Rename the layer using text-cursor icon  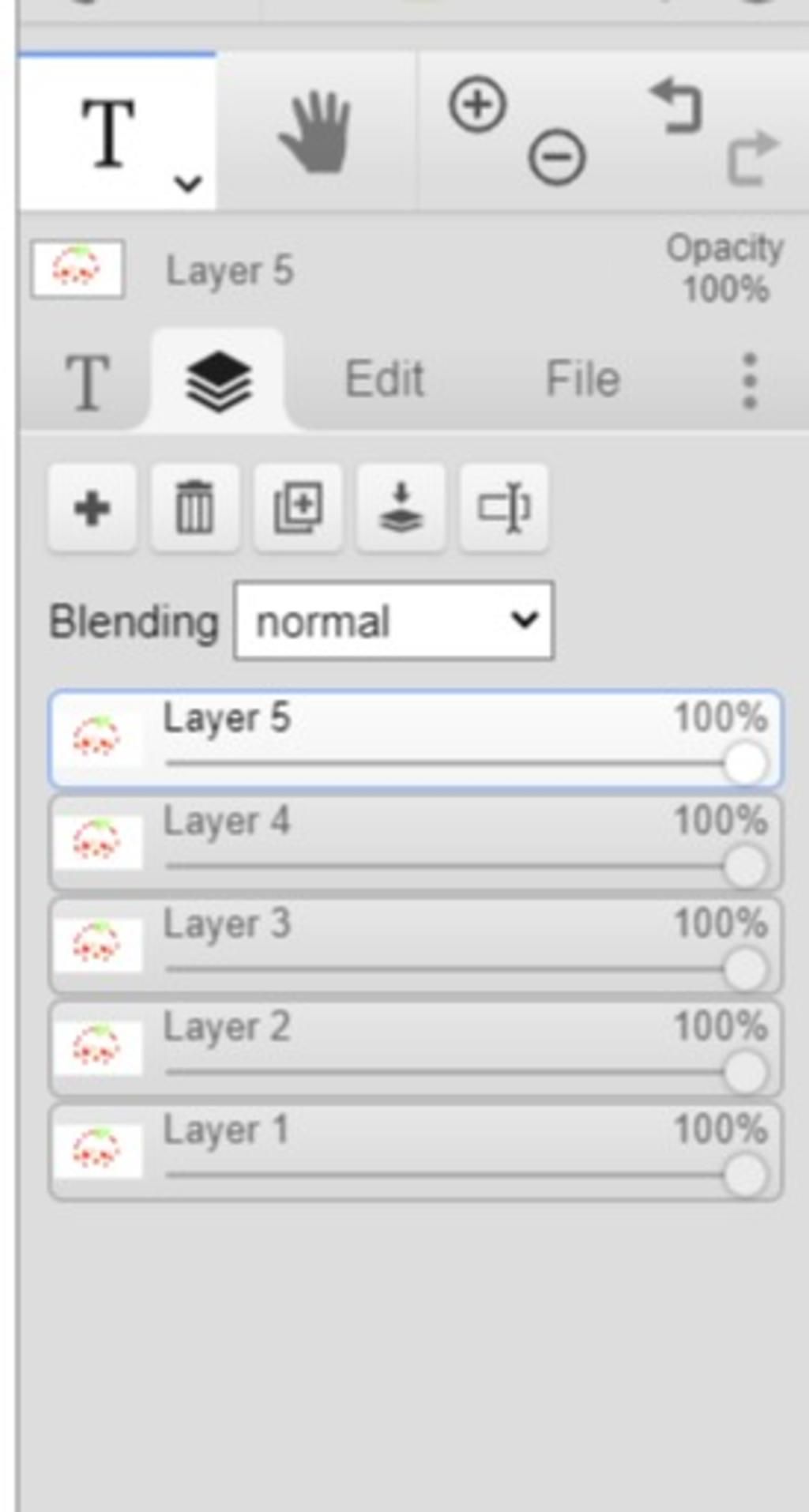pyautogui.click(x=504, y=507)
